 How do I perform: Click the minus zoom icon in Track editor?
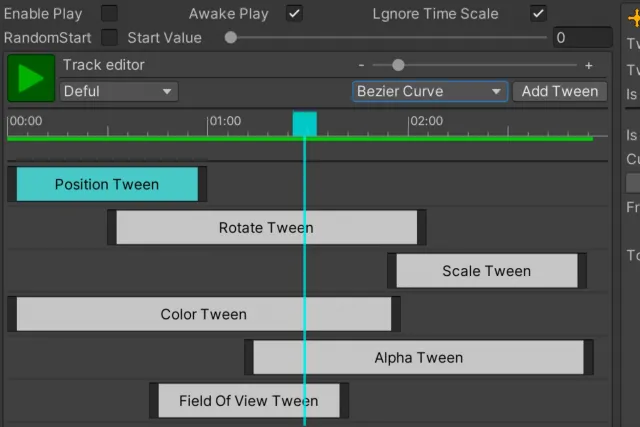point(361,65)
